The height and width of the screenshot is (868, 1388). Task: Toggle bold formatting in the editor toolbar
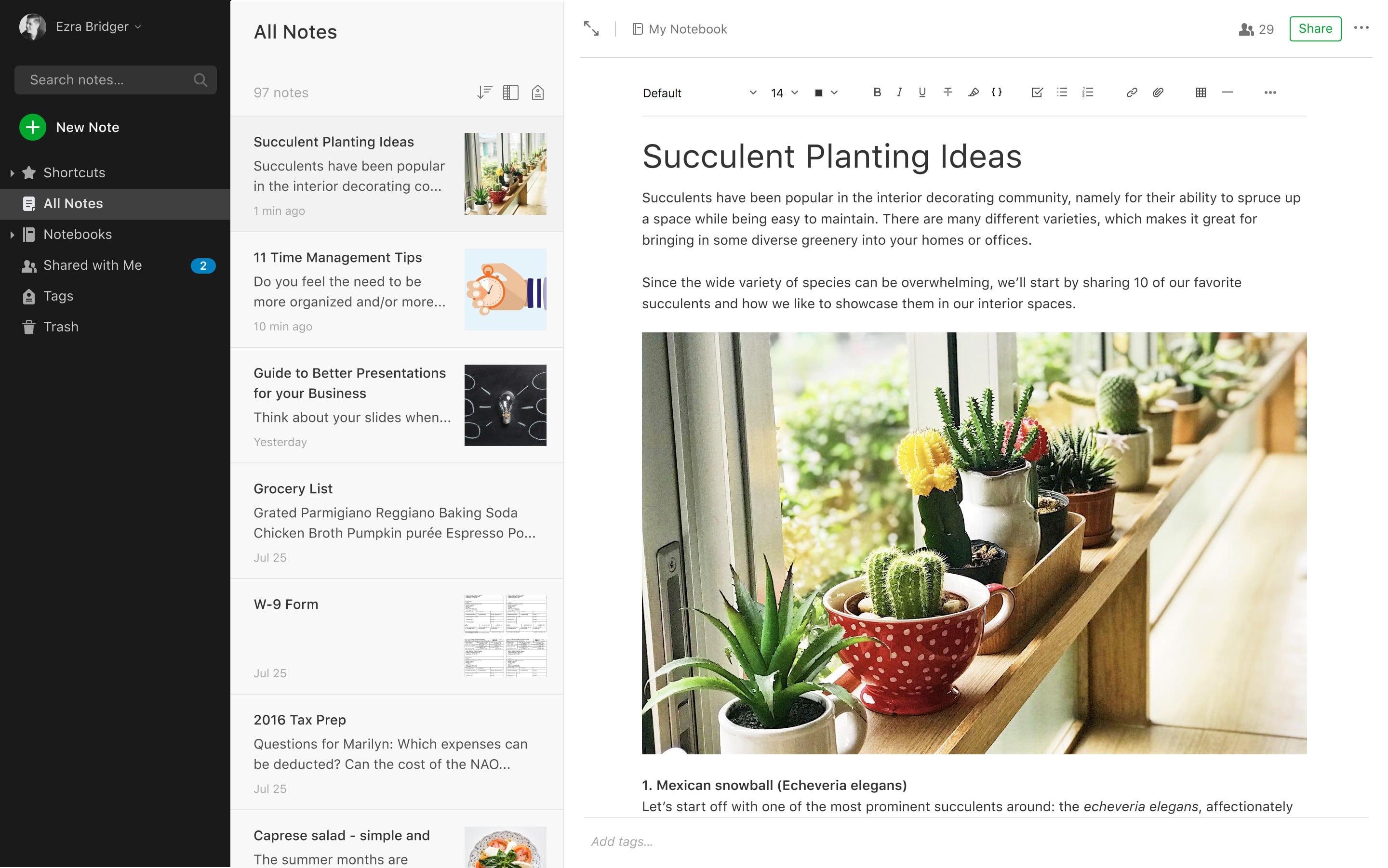coord(876,92)
